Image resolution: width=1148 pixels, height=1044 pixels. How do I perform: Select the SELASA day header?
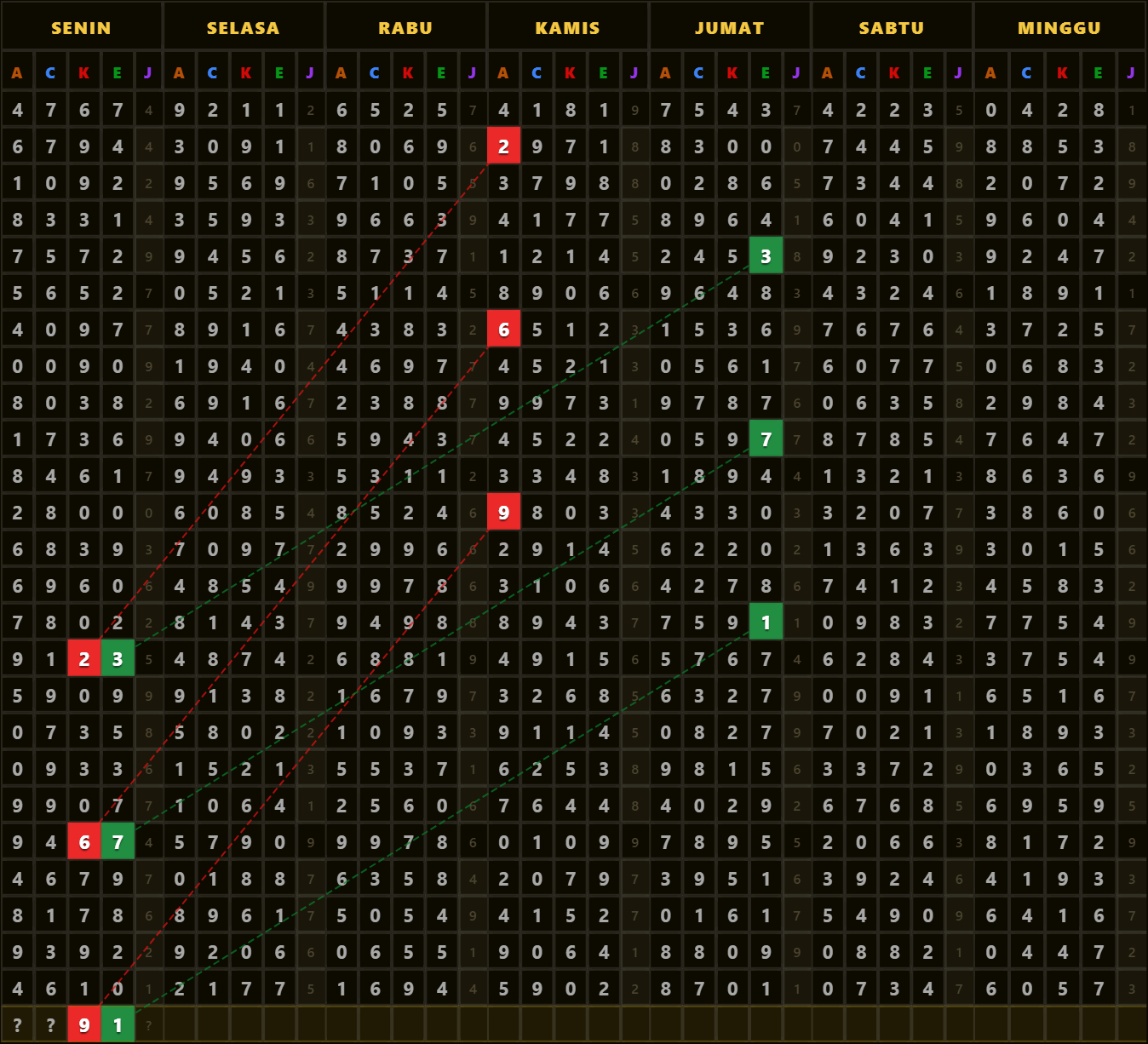click(244, 27)
